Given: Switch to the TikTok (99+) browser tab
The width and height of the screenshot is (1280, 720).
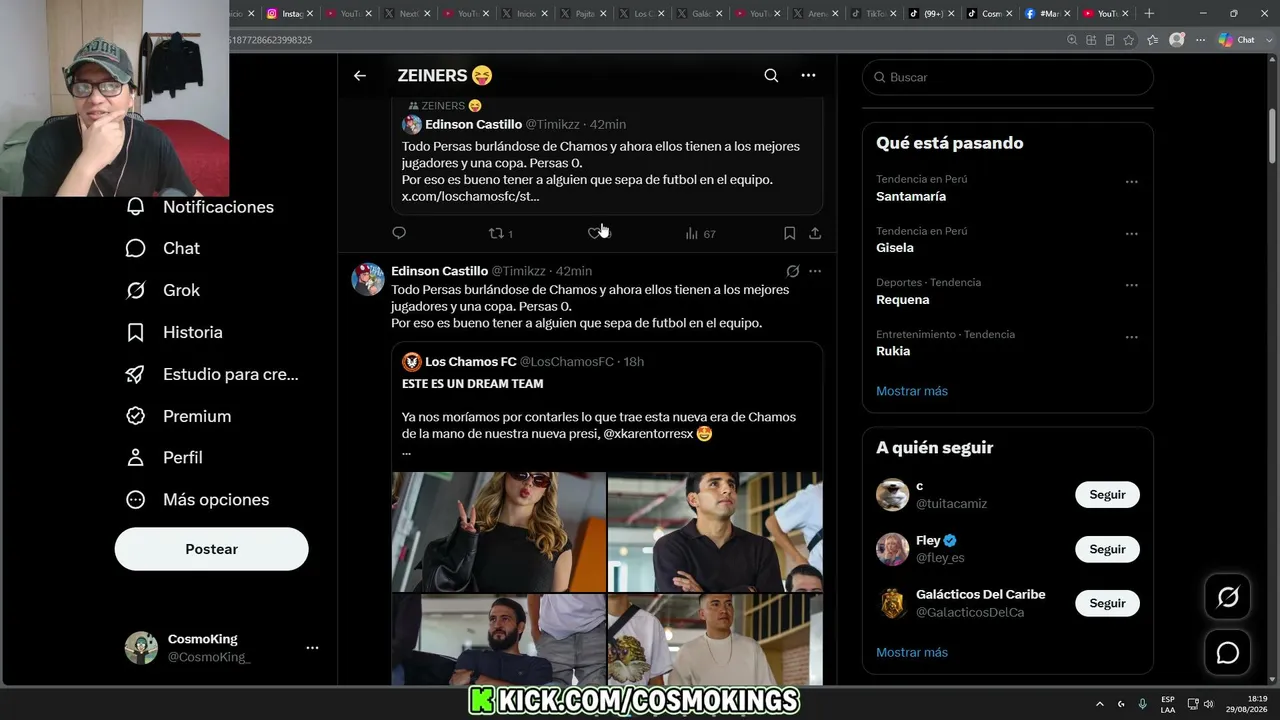Looking at the screenshot, I should click(931, 13).
